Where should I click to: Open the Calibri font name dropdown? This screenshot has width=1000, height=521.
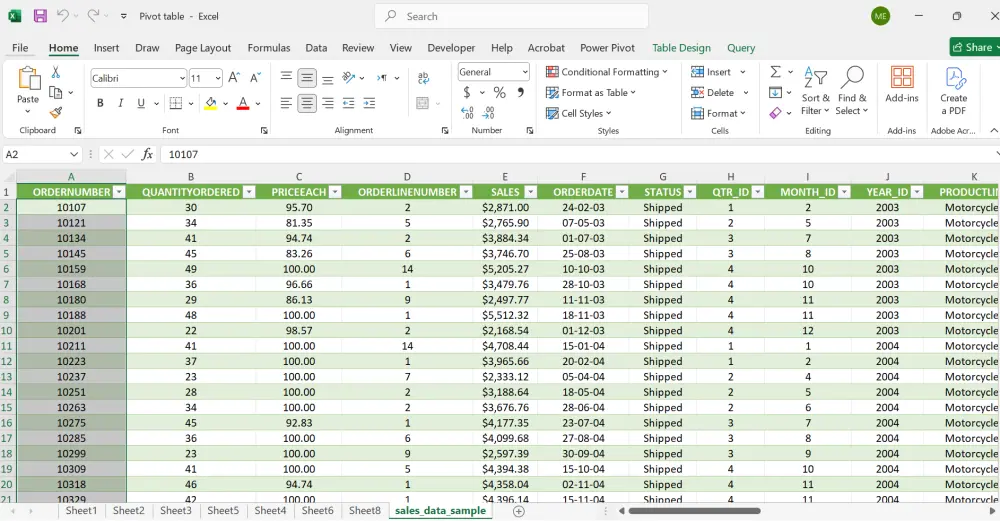[x=182, y=78]
